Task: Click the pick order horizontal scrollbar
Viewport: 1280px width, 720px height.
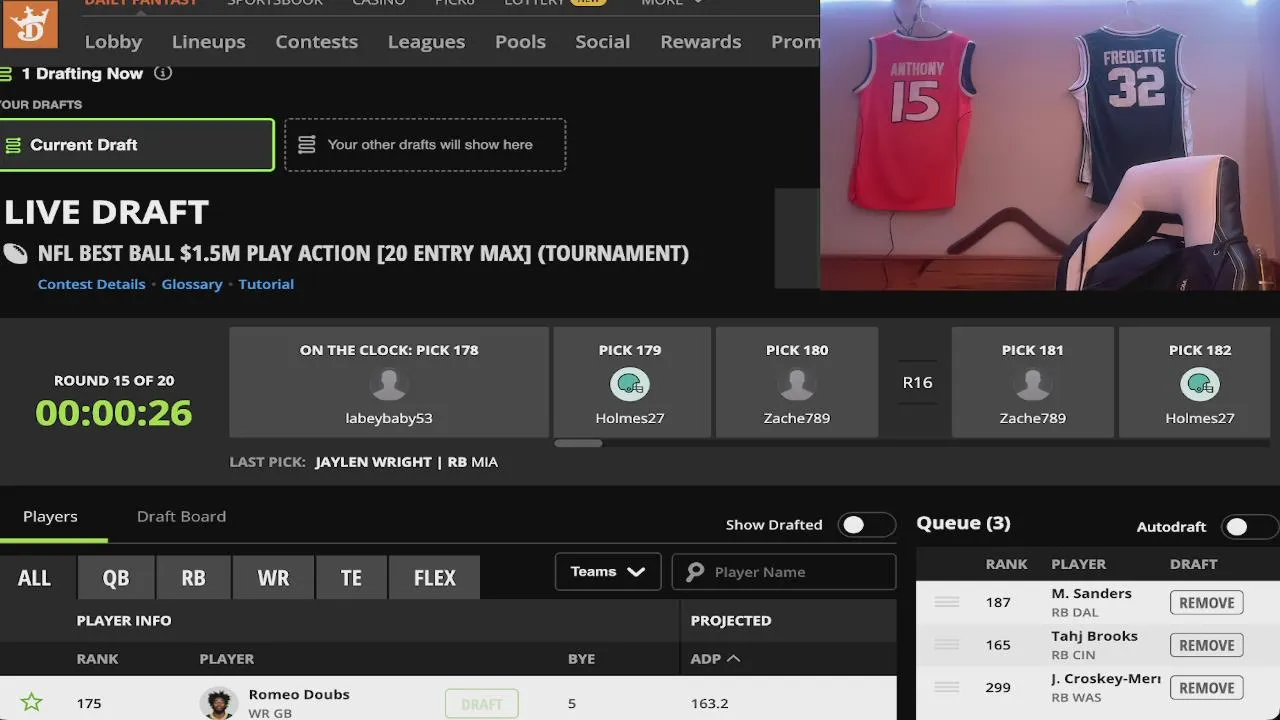Action: point(578,443)
